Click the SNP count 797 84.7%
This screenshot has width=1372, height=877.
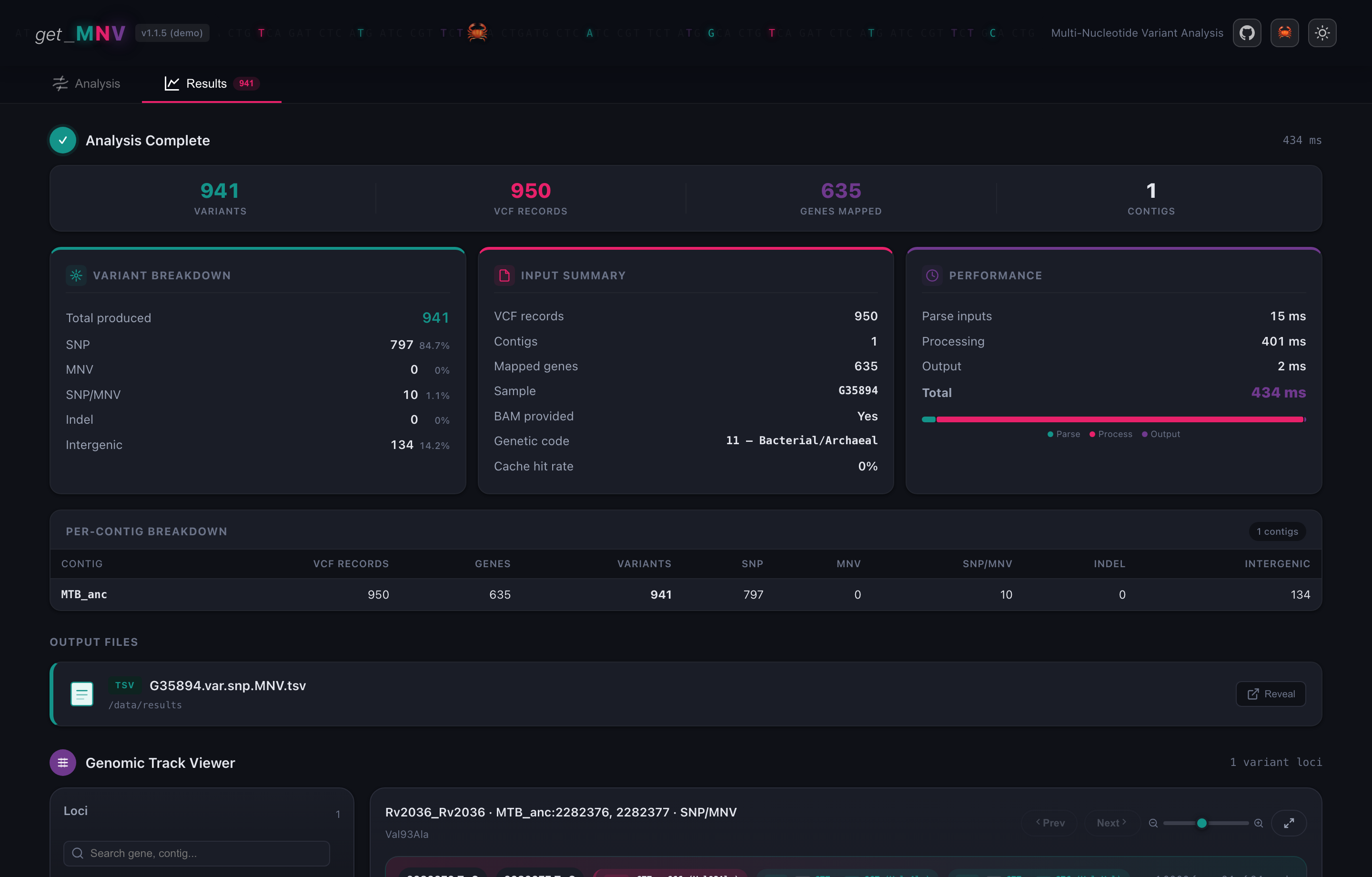(x=420, y=345)
